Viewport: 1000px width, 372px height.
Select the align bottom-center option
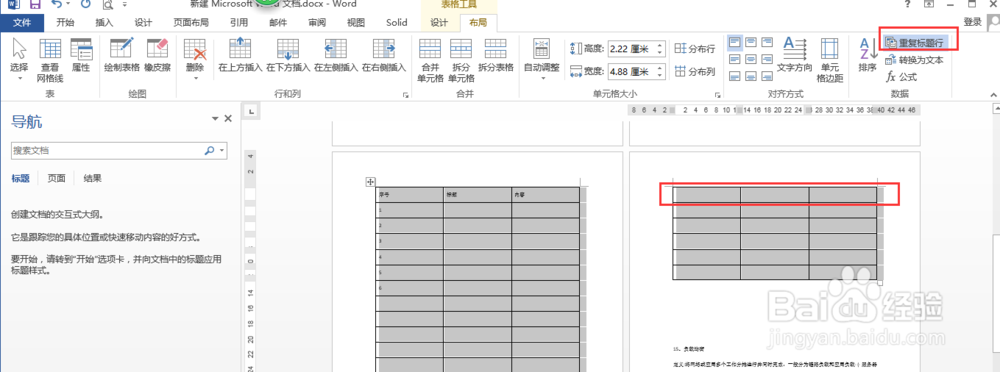[751, 76]
